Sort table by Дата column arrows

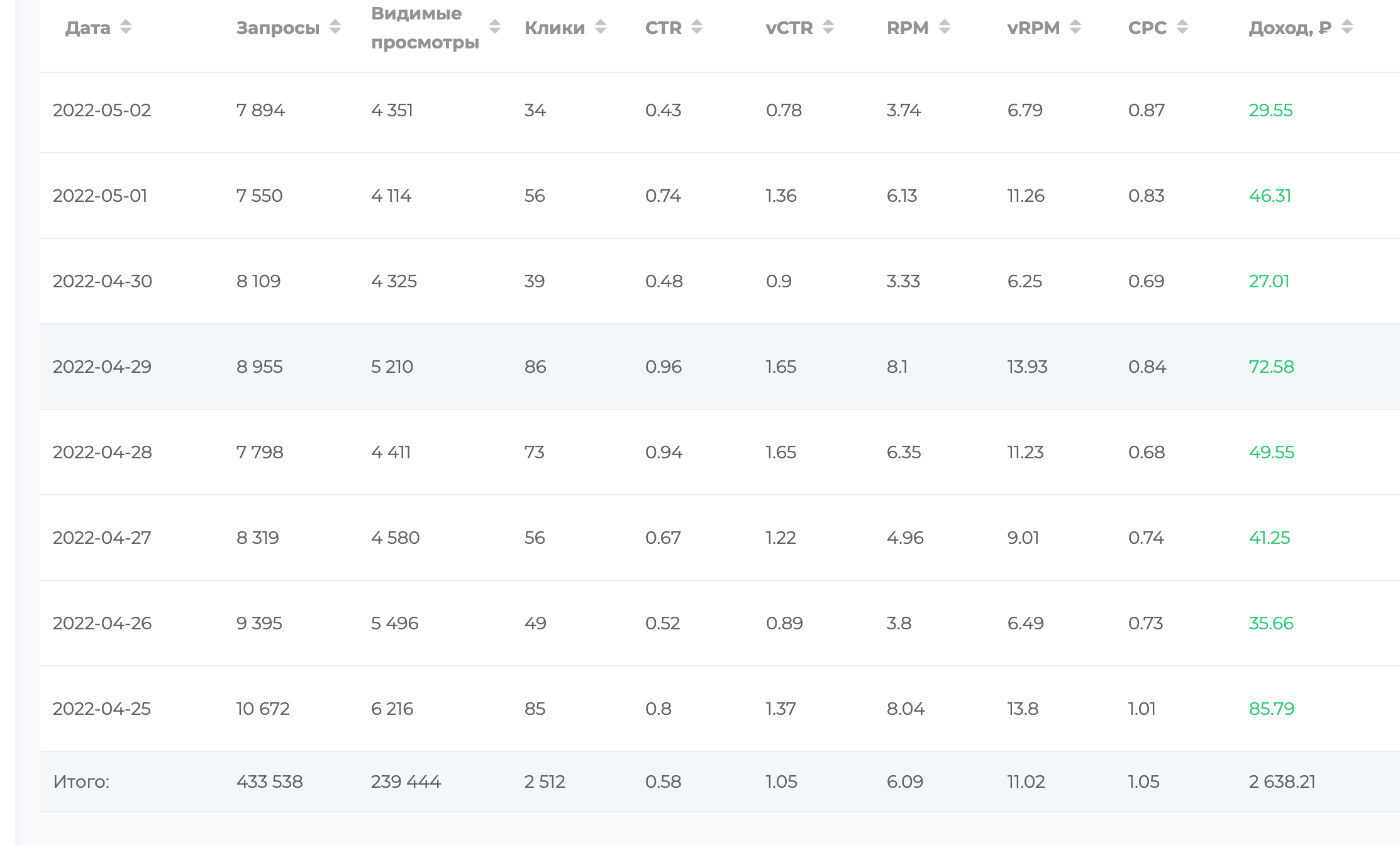pyautogui.click(x=126, y=27)
